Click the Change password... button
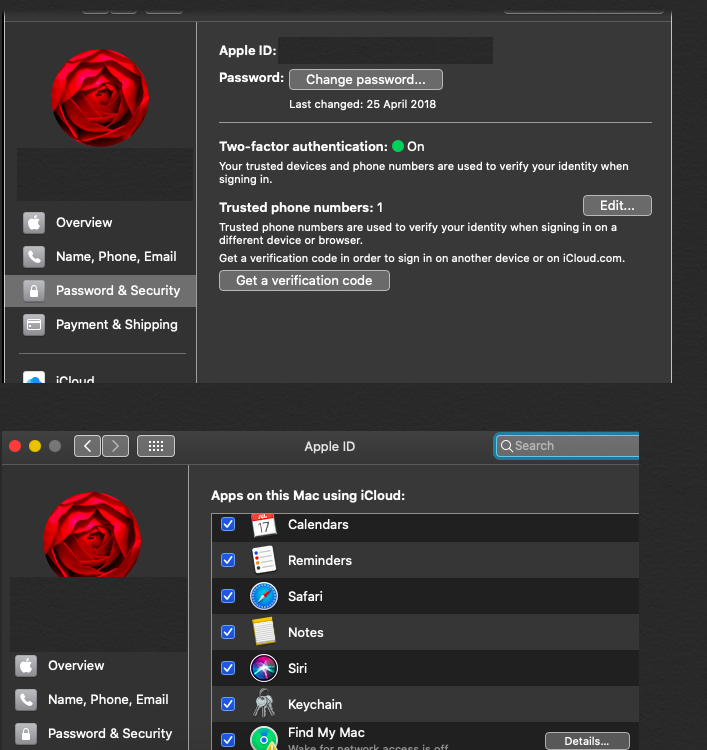Screen dimensions: 707x750 coord(366,79)
